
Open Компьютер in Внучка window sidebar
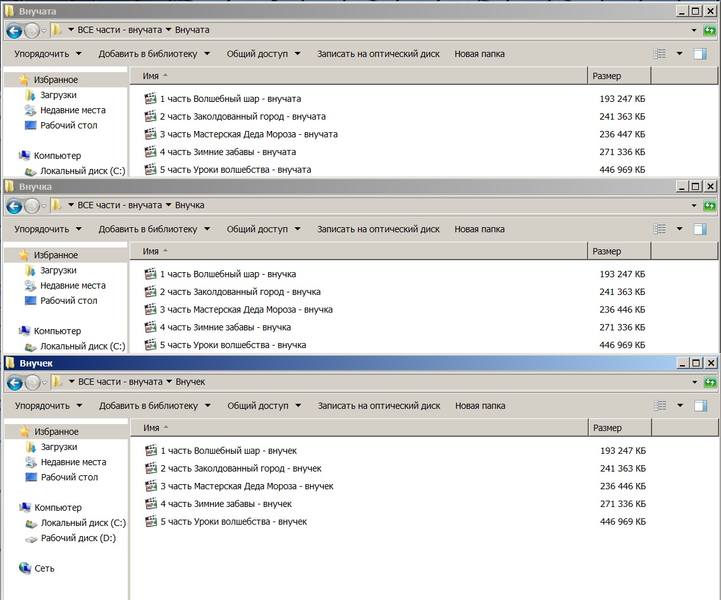click(x=50, y=331)
